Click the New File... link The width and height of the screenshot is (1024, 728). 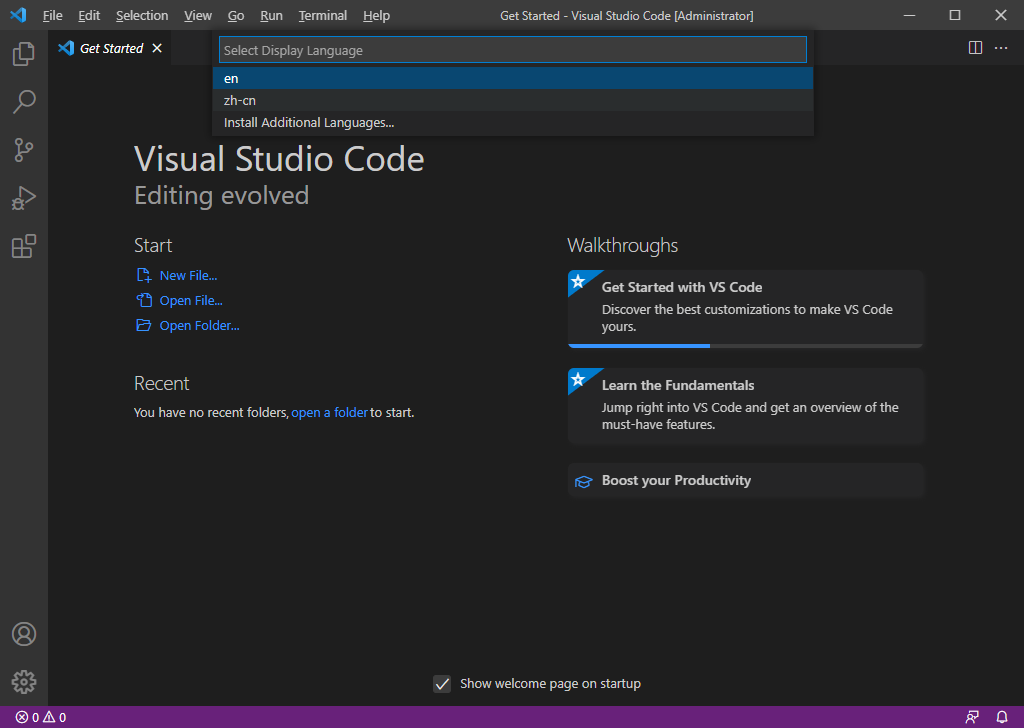pyautogui.click(x=188, y=276)
